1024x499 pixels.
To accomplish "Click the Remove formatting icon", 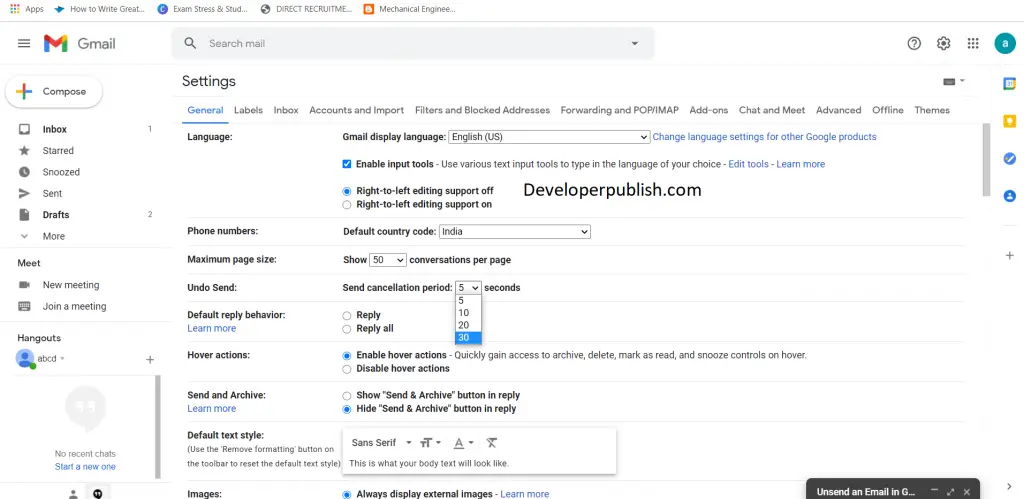I will [x=492, y=443].
